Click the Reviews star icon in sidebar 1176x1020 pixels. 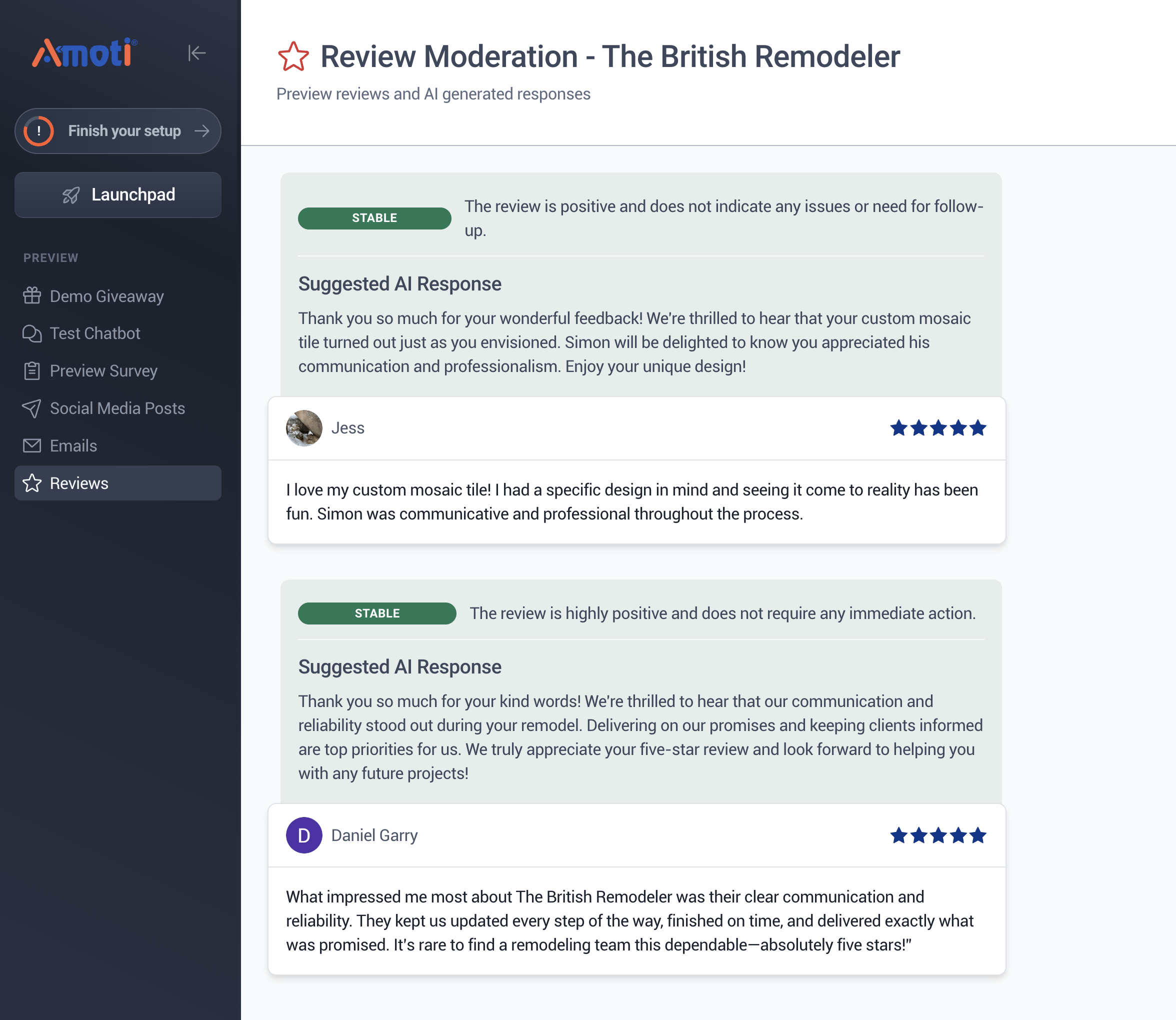(x=32, y=483)
